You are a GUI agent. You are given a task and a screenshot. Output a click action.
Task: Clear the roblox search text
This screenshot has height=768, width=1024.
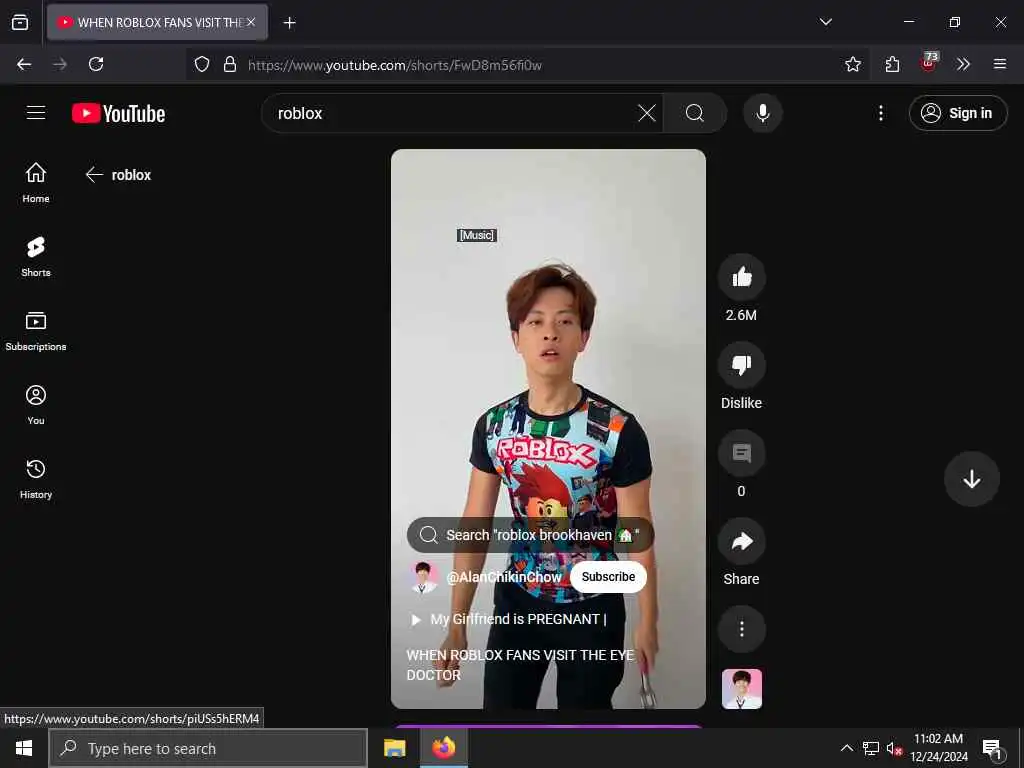[x=647, y=114]
